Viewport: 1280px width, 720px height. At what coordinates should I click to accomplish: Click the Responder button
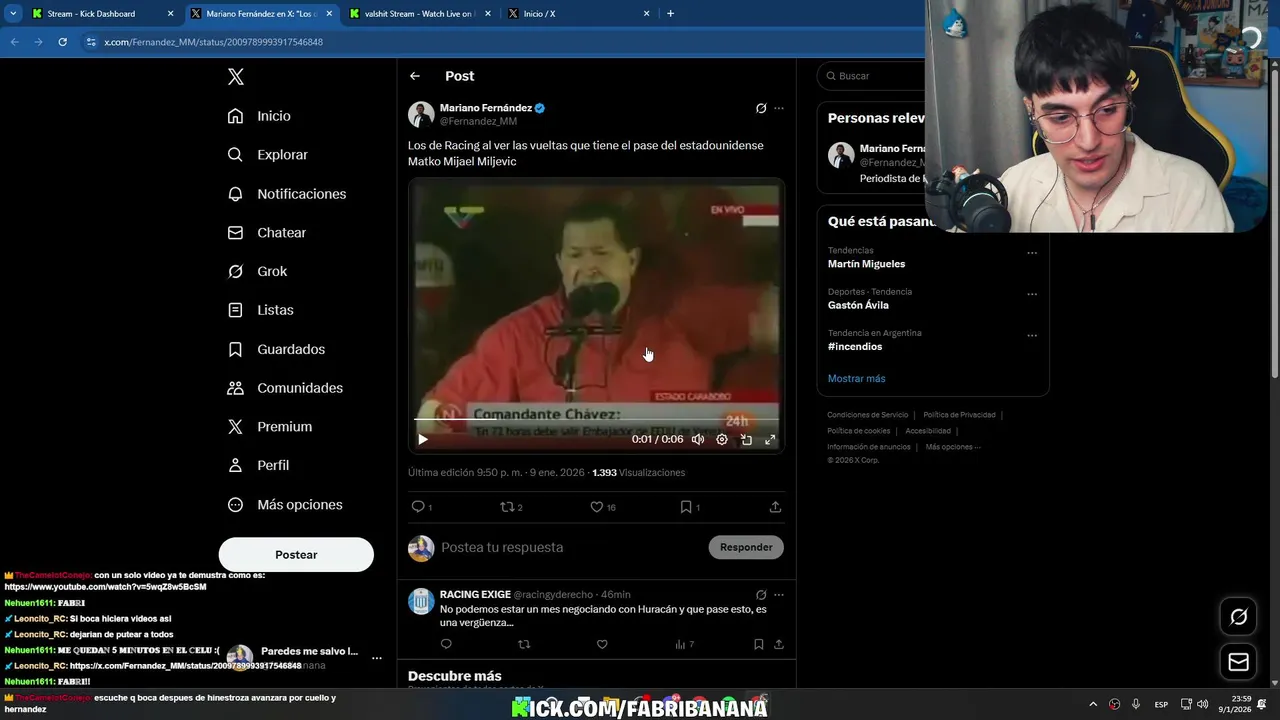[746, 547]
